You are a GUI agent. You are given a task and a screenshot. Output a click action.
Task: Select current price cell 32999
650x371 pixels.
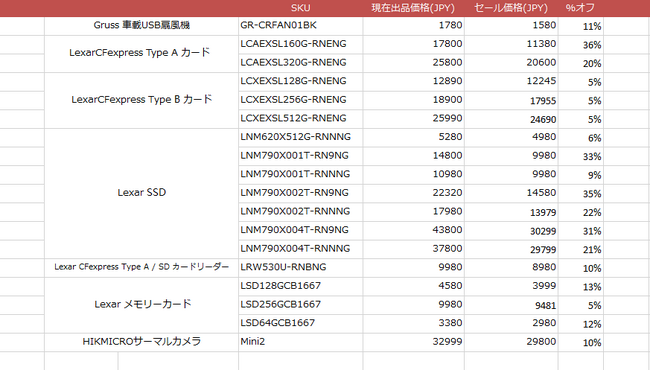pos(413,342)
